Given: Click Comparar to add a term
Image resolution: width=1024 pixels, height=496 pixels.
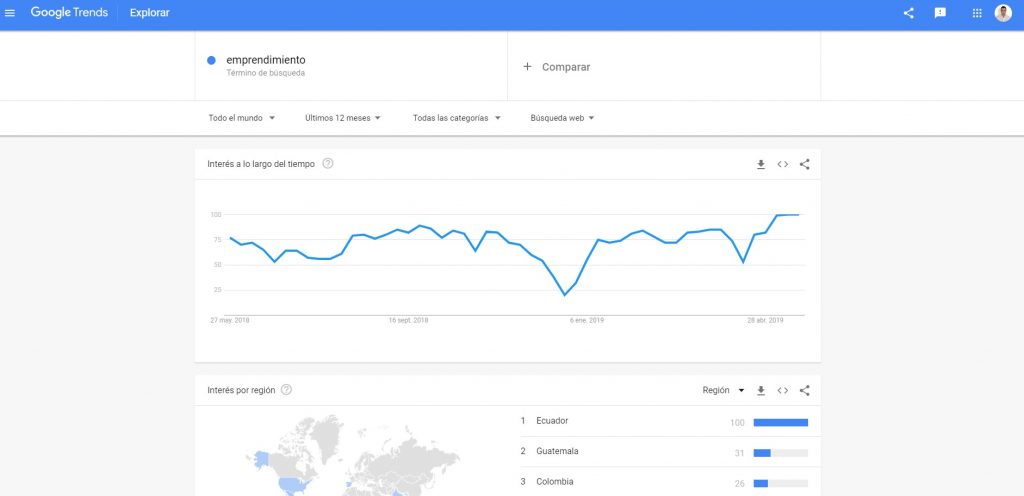Looking at the screenshot, I should [x=557, y=67].
